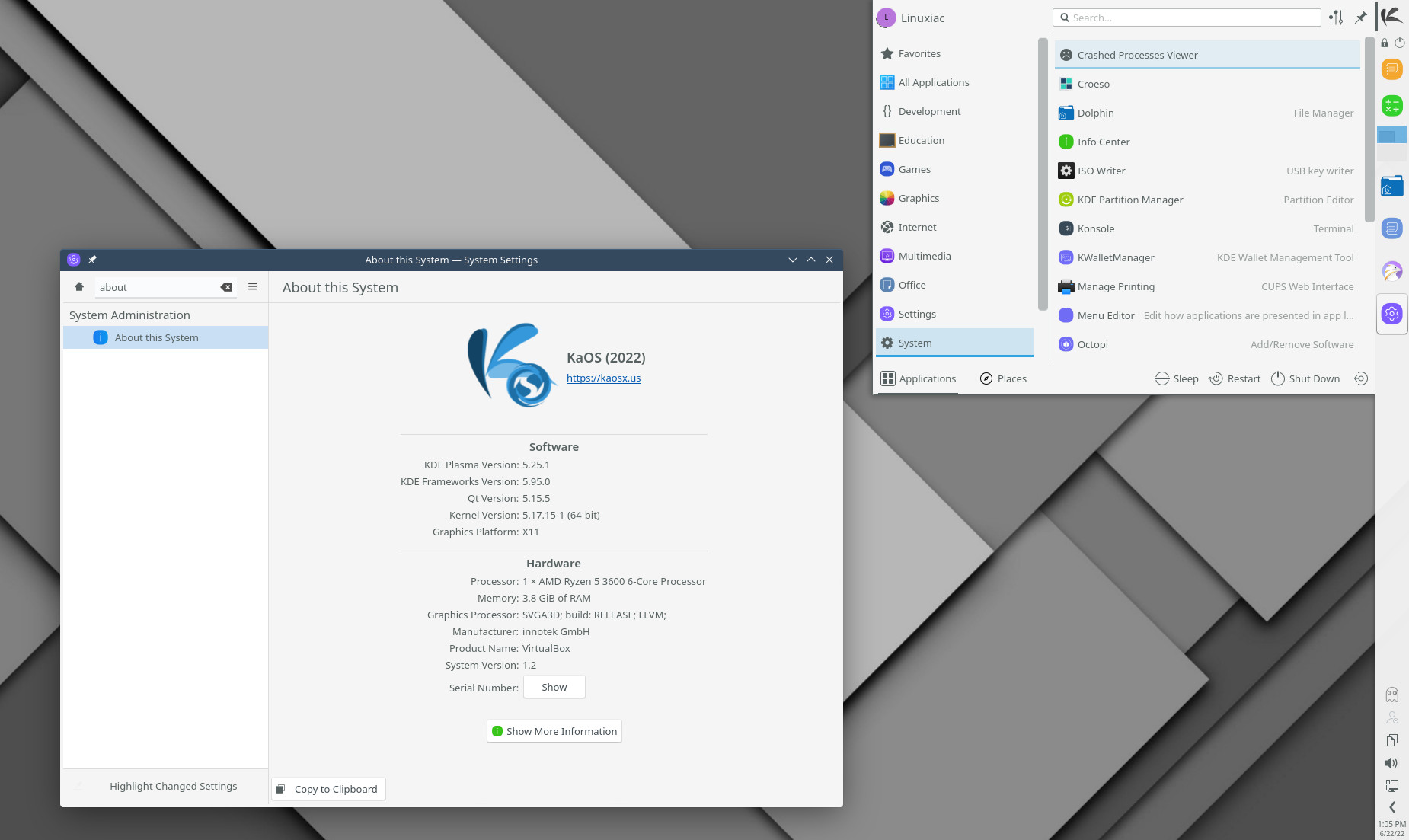Open the Internet category

(954, 227)
